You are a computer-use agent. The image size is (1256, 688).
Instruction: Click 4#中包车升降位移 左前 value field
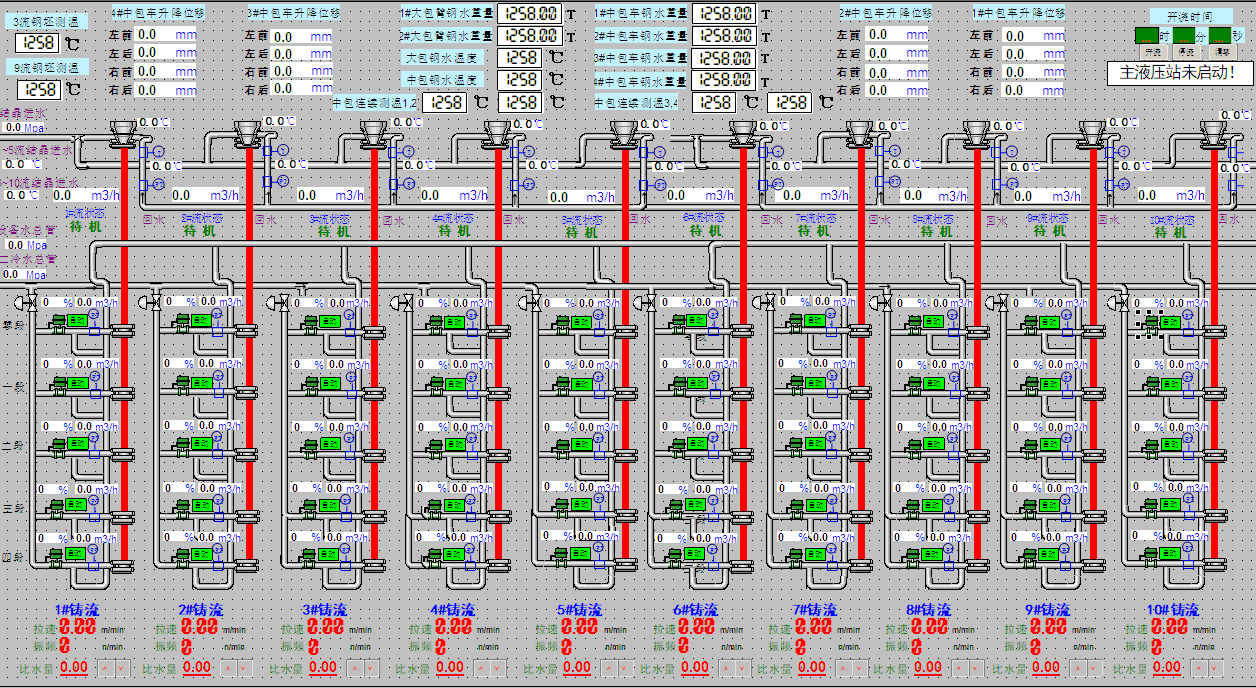click(166, 34)
